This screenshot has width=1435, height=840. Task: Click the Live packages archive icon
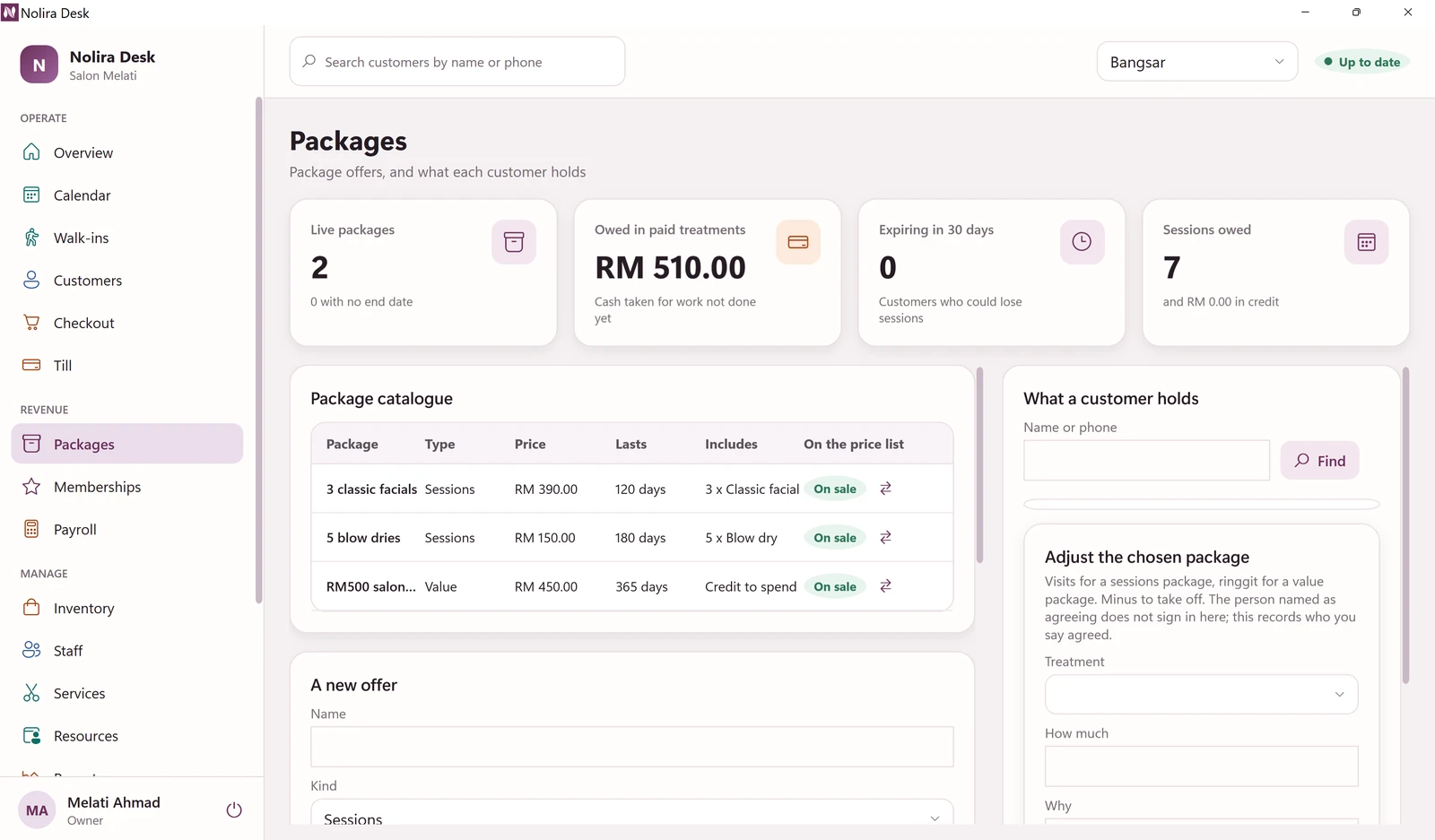click(514, 242)
